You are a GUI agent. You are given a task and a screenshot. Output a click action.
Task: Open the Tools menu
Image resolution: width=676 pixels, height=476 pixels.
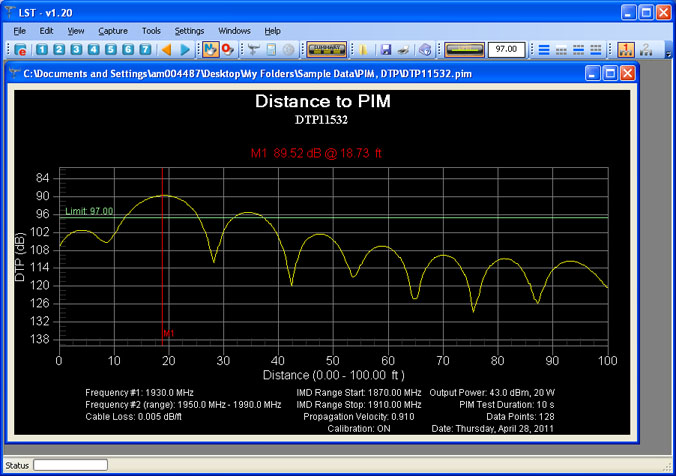[151, 31]
